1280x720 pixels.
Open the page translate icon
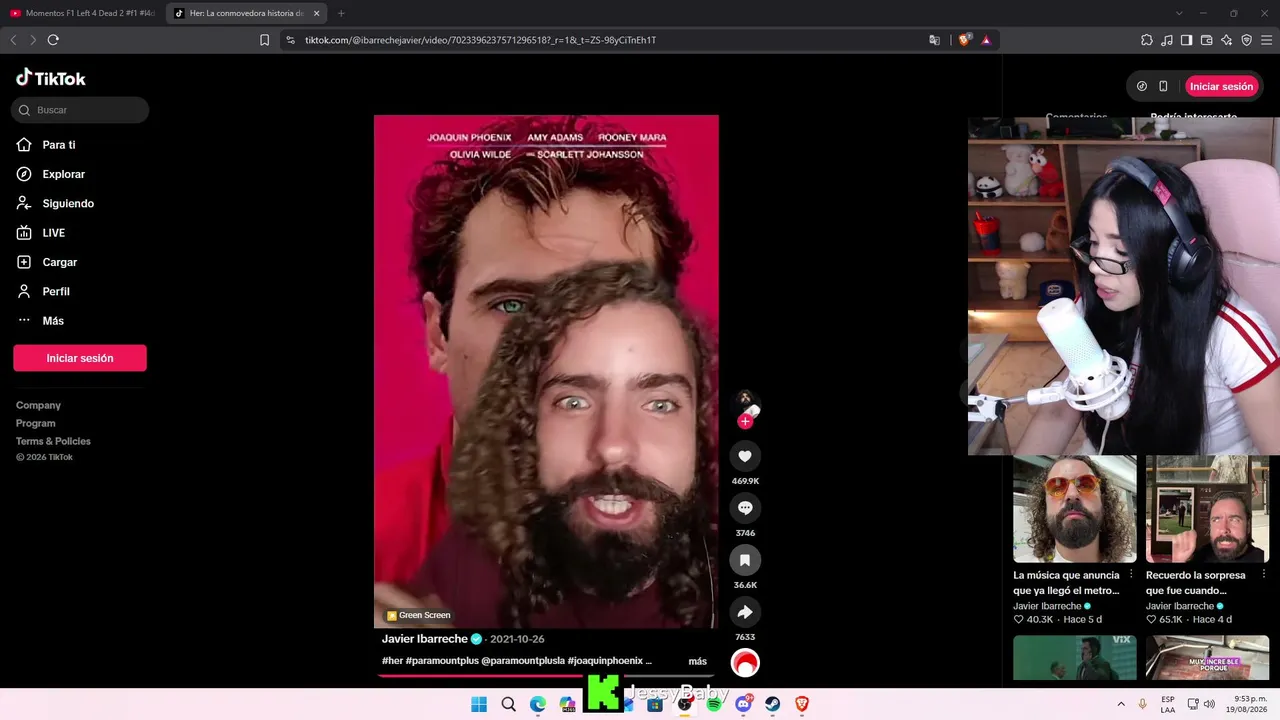pos(934,40)
